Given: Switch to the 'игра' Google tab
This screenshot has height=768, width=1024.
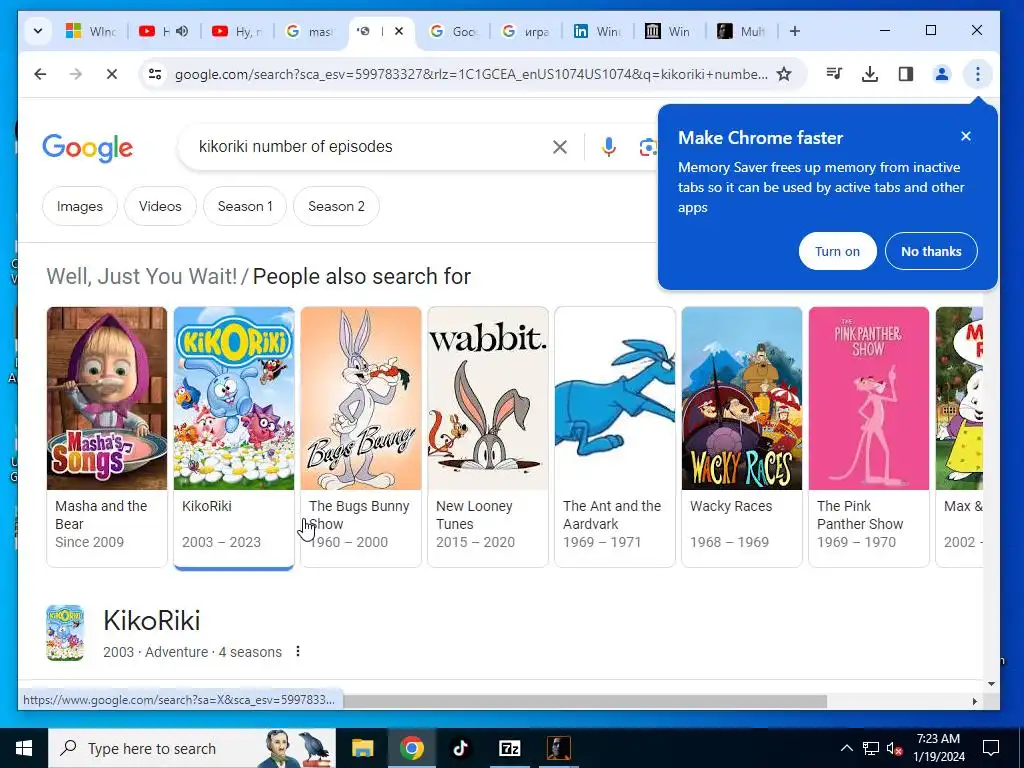Looking at the screenshot, I should pyautogui.click(x=527, y=31).
